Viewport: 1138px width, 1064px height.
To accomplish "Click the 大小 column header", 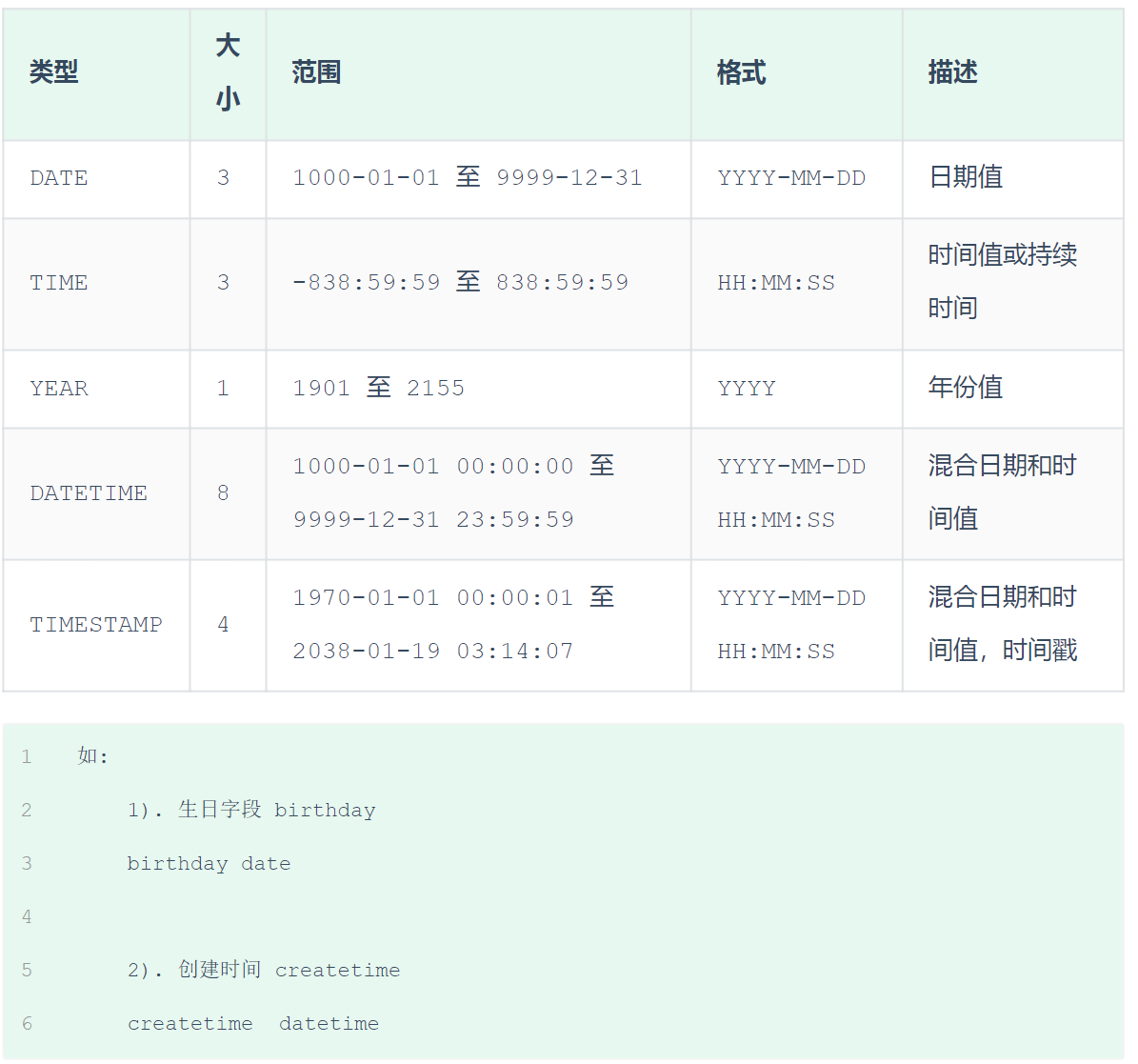I will click(x=228, y=72).
